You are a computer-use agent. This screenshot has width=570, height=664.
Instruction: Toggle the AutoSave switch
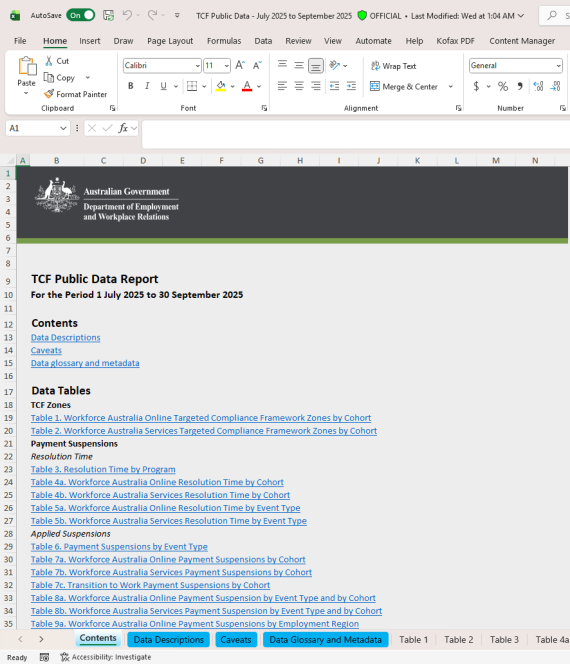pos(80,16)
